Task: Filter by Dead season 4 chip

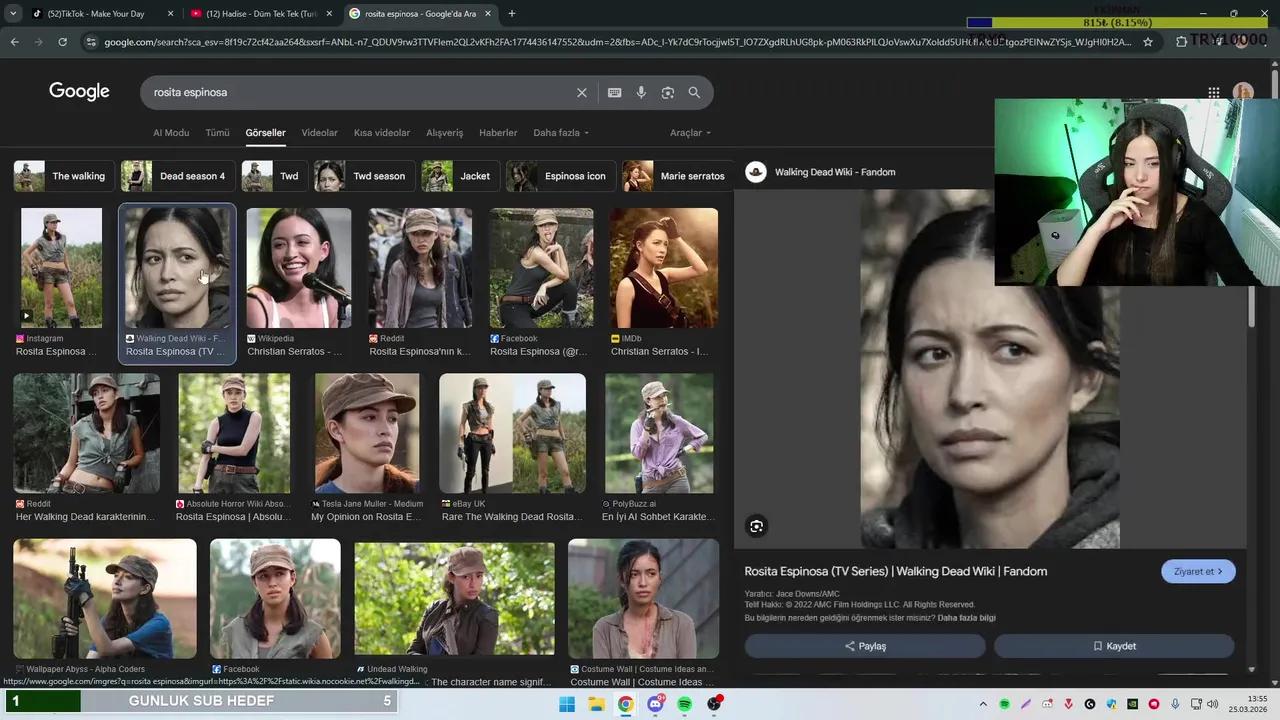Action: (x=177, y=176)
